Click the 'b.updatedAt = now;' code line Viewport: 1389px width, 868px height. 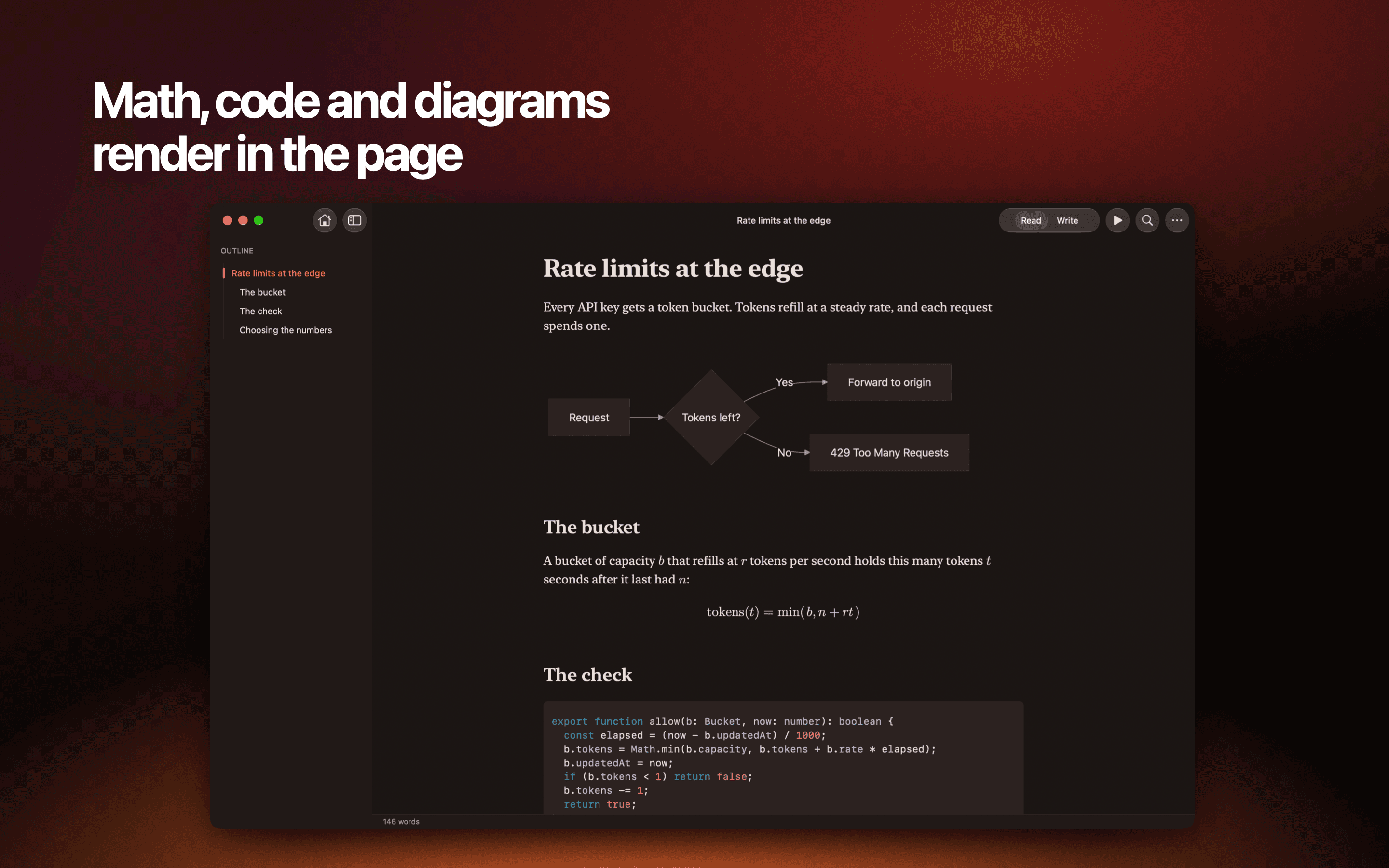click(x=618, y=763)
